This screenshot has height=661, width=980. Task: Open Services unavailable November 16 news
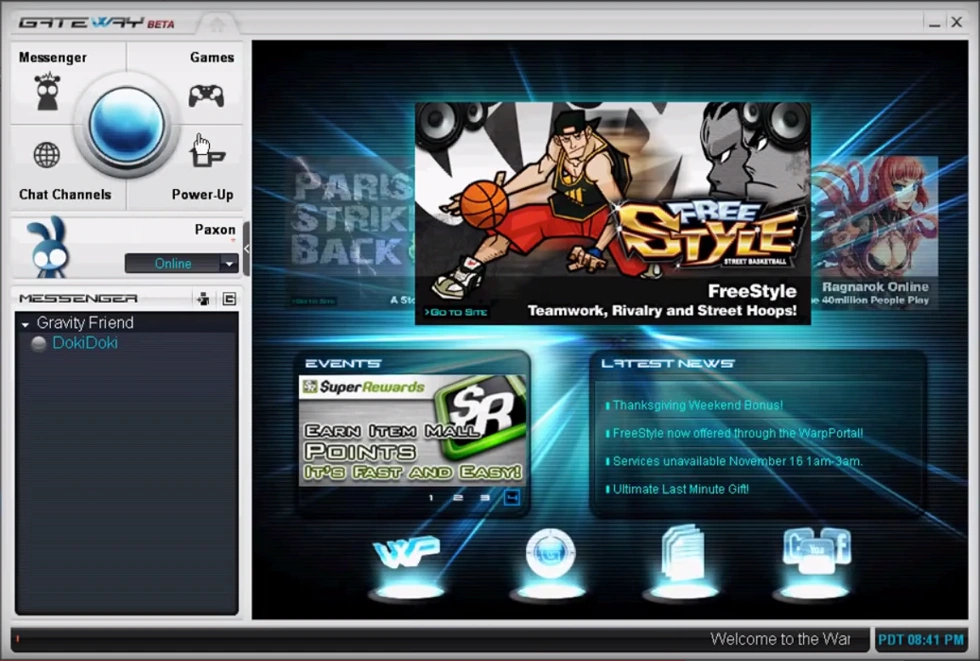pos(737,461)
